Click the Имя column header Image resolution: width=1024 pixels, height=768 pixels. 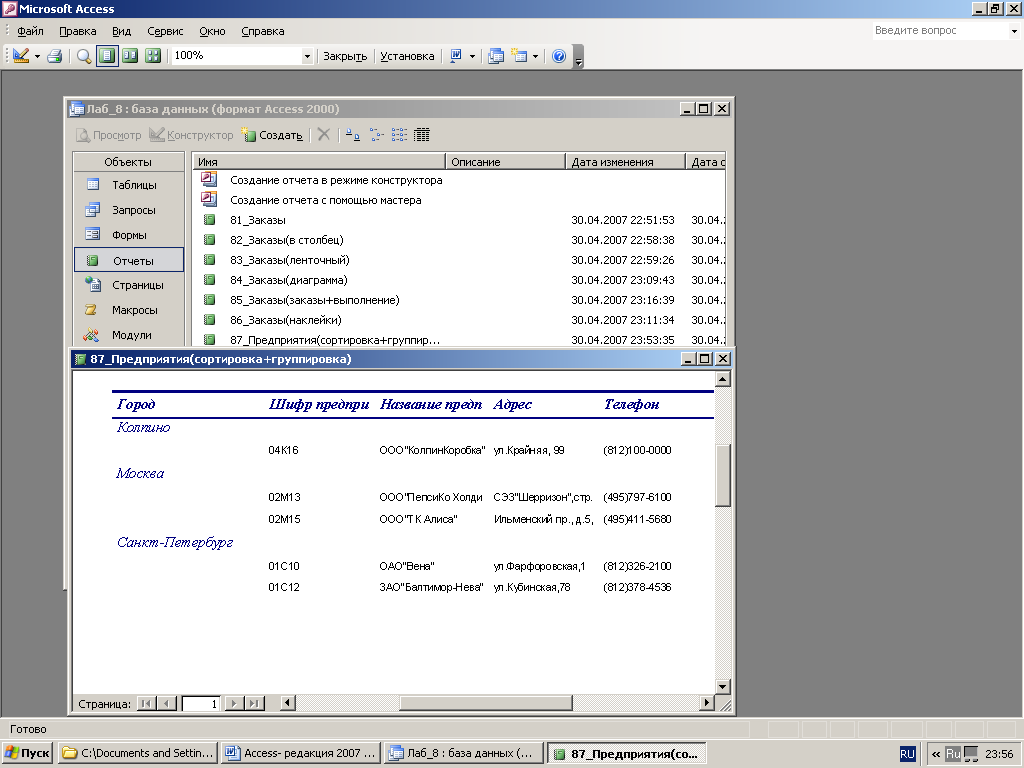[319, 162]
